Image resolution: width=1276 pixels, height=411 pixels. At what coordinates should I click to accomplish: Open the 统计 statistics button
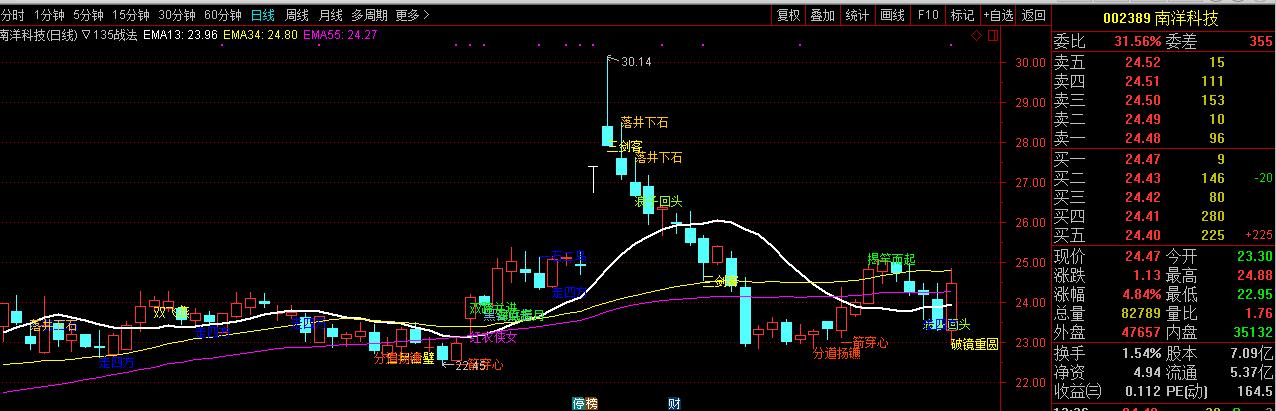[x=857, y=15]
